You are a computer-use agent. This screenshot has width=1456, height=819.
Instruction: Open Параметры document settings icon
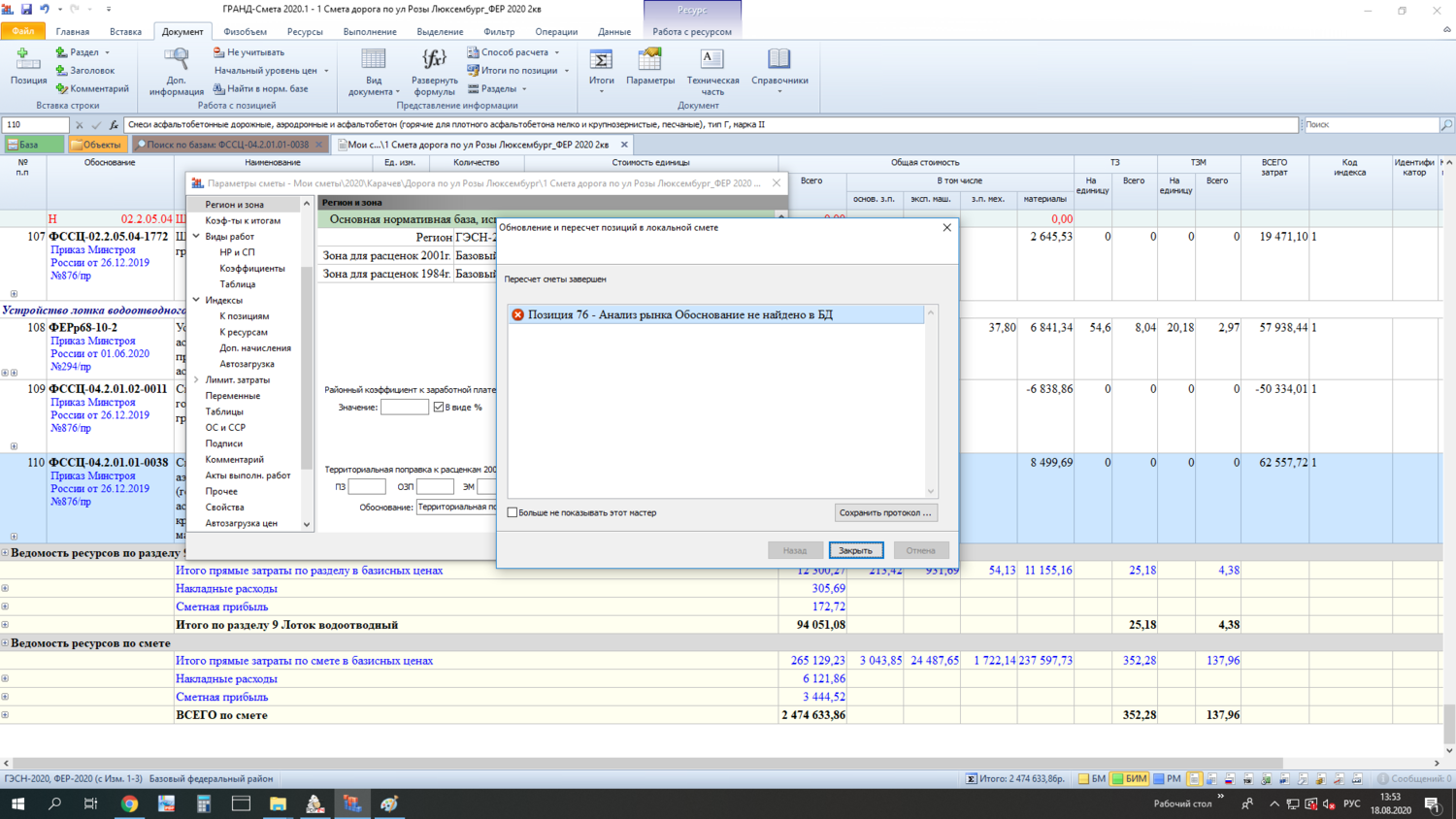(649, 61)
